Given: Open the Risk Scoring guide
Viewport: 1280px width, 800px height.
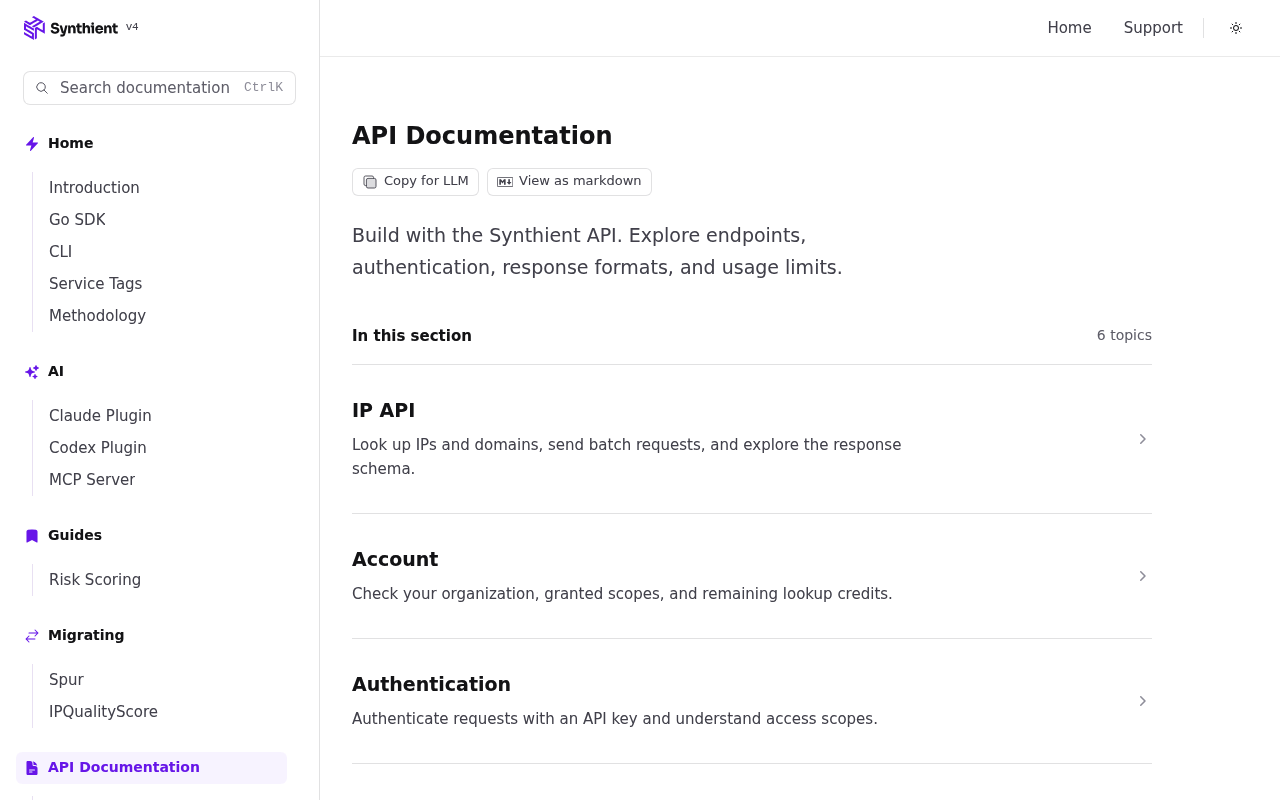Looking at the screenshot, I should (x=95, y=580).
